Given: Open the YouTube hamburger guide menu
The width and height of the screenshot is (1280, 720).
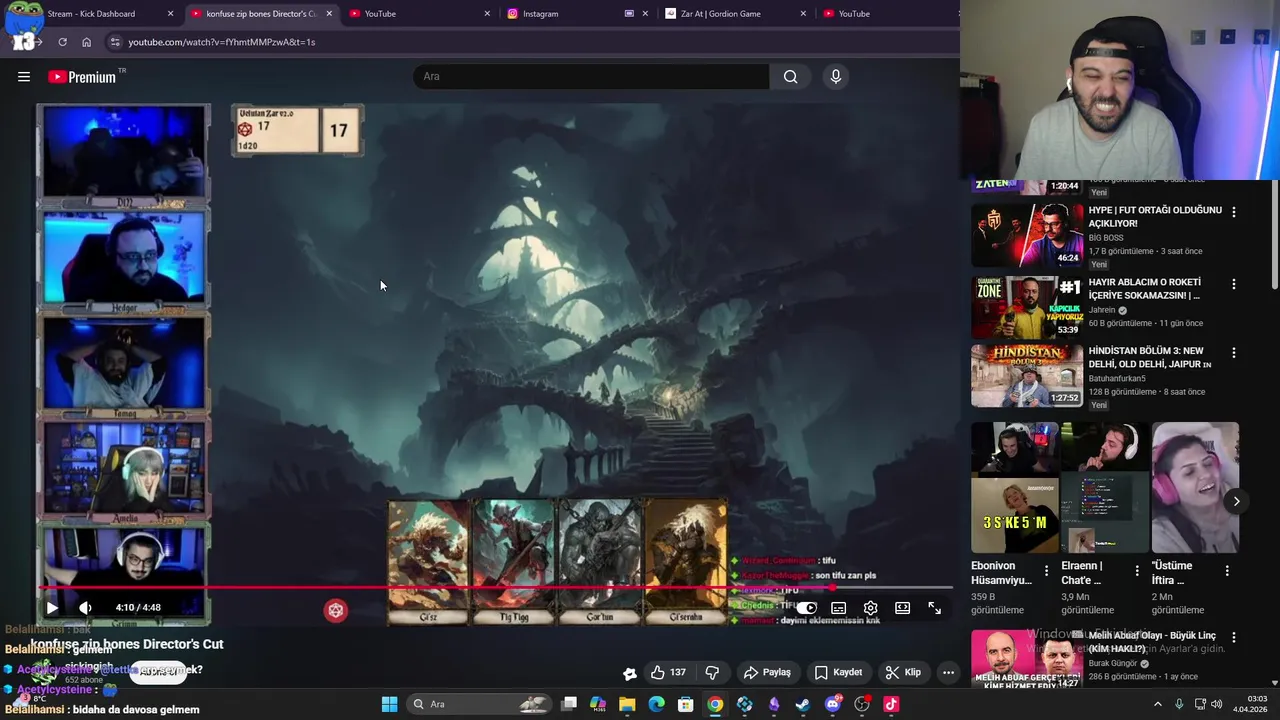Looking at the screenshot, I should point(24,76).
